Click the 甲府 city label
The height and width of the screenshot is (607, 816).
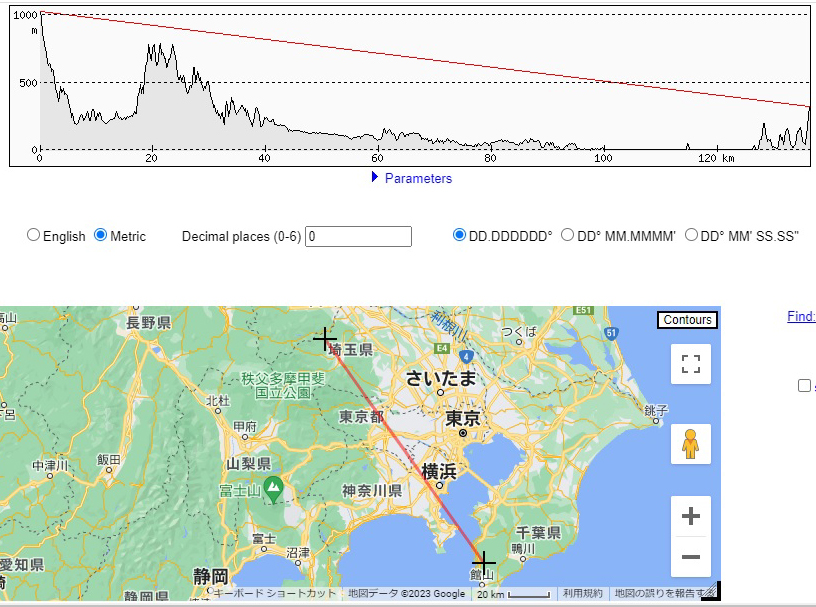245,427
